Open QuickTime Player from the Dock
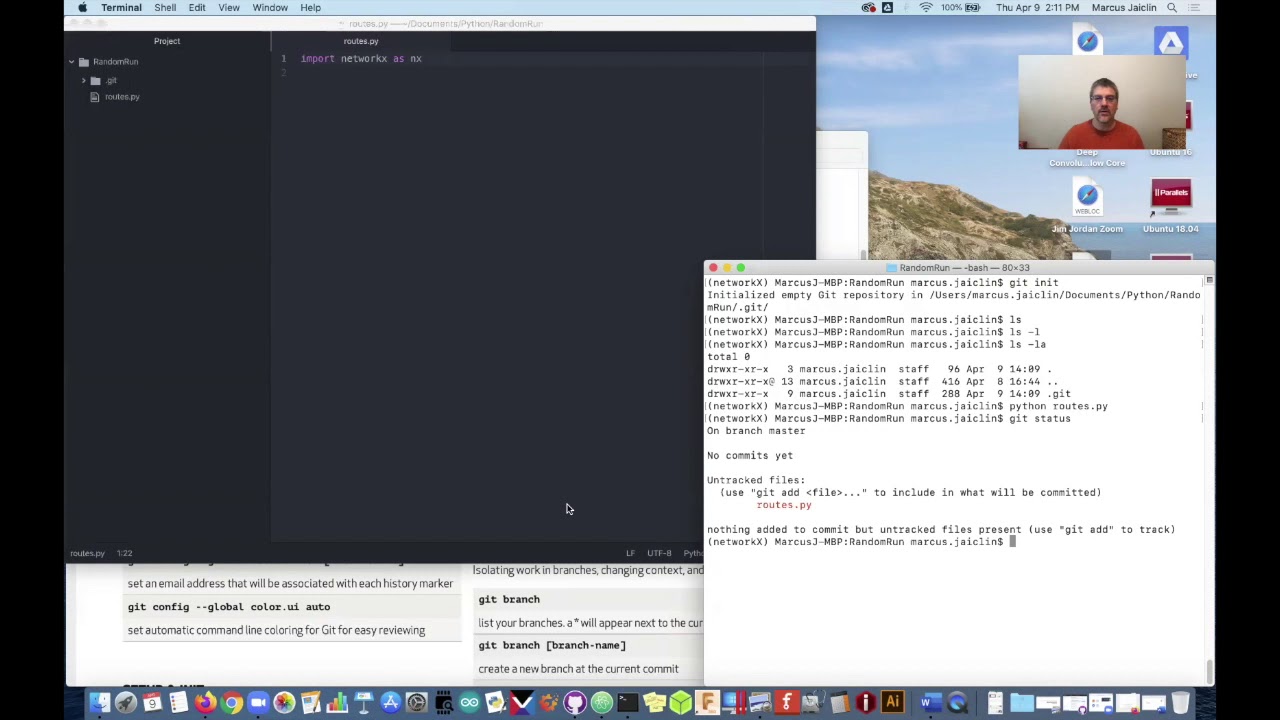The image size is (1280, 720). 958,703
